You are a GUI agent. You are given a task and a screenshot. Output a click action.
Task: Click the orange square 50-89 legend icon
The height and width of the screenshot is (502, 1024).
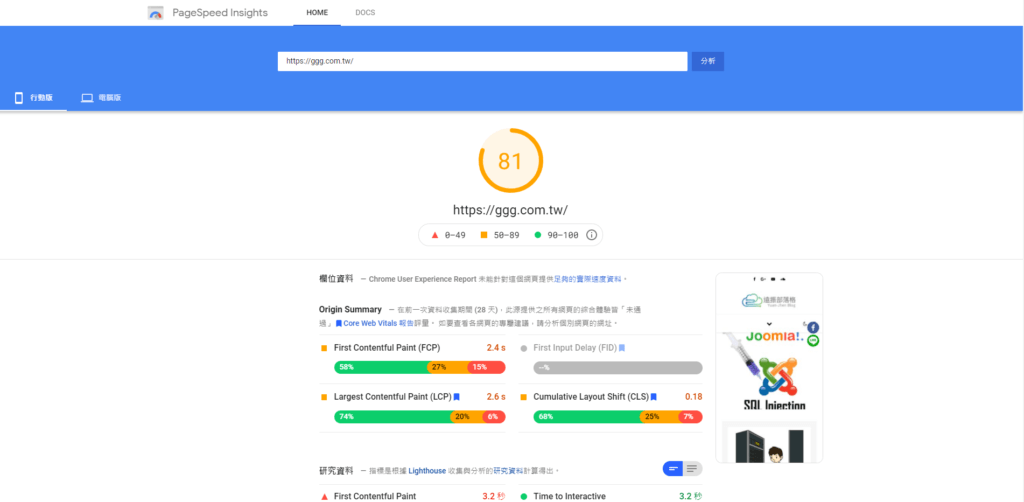484,235
